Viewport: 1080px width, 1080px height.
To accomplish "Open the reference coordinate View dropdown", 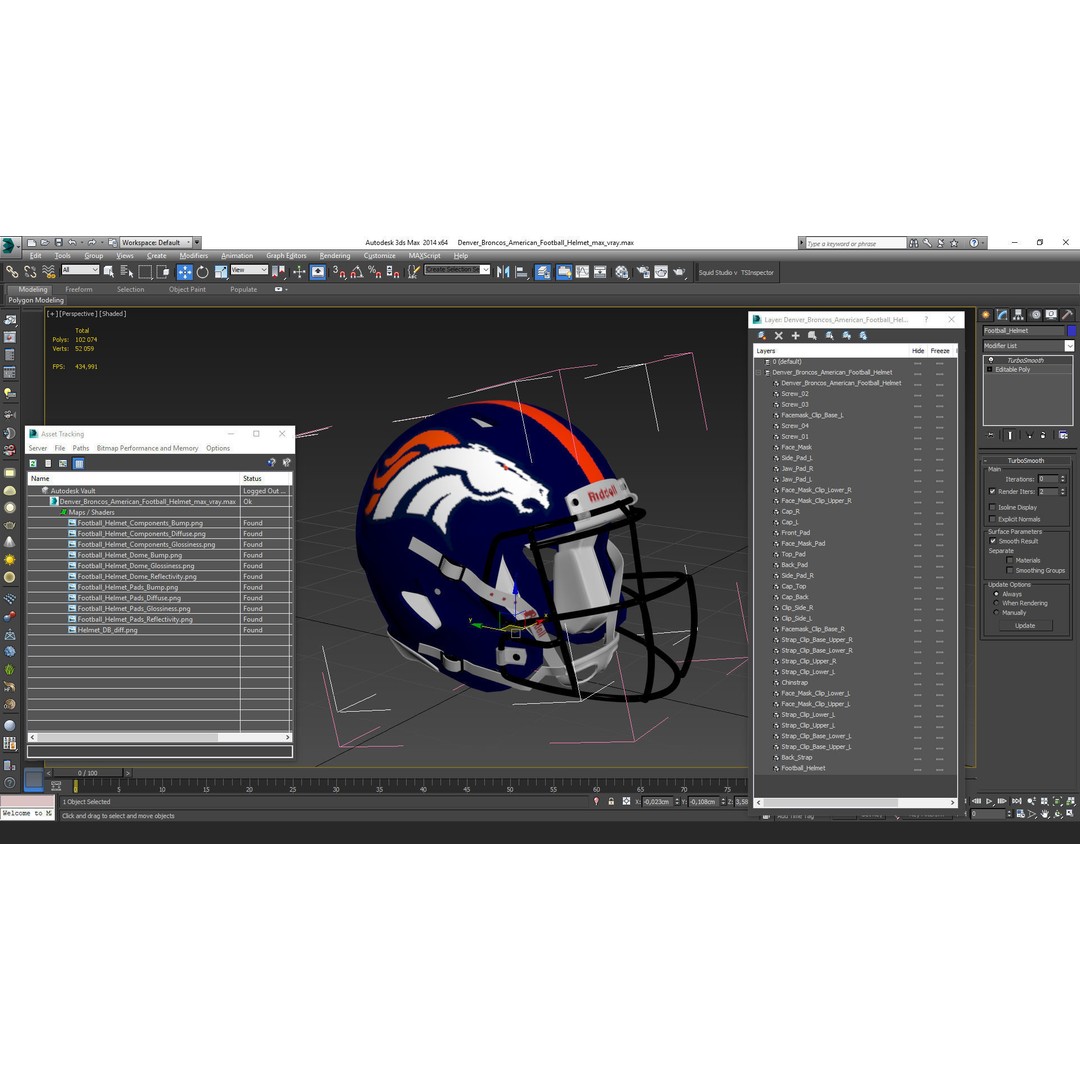I will pyautogui.click(x=249, y=270).
